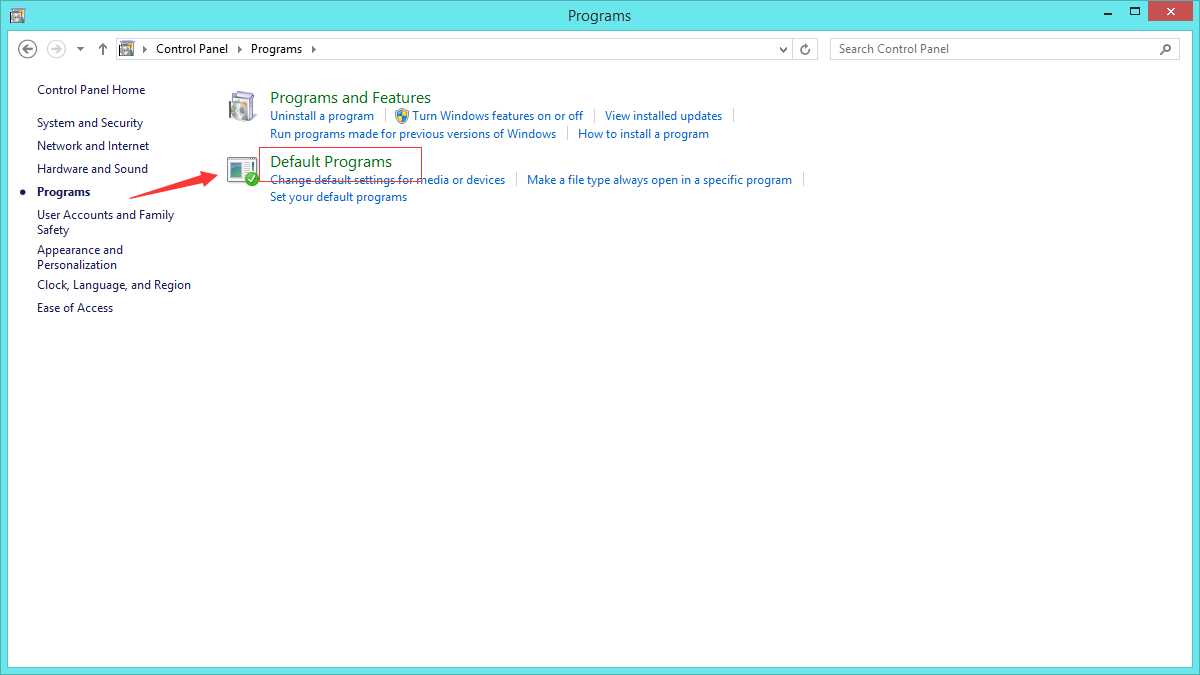Expand the address bar history dropdown
The image size is (1200, 675).
[x=784, y=49]
